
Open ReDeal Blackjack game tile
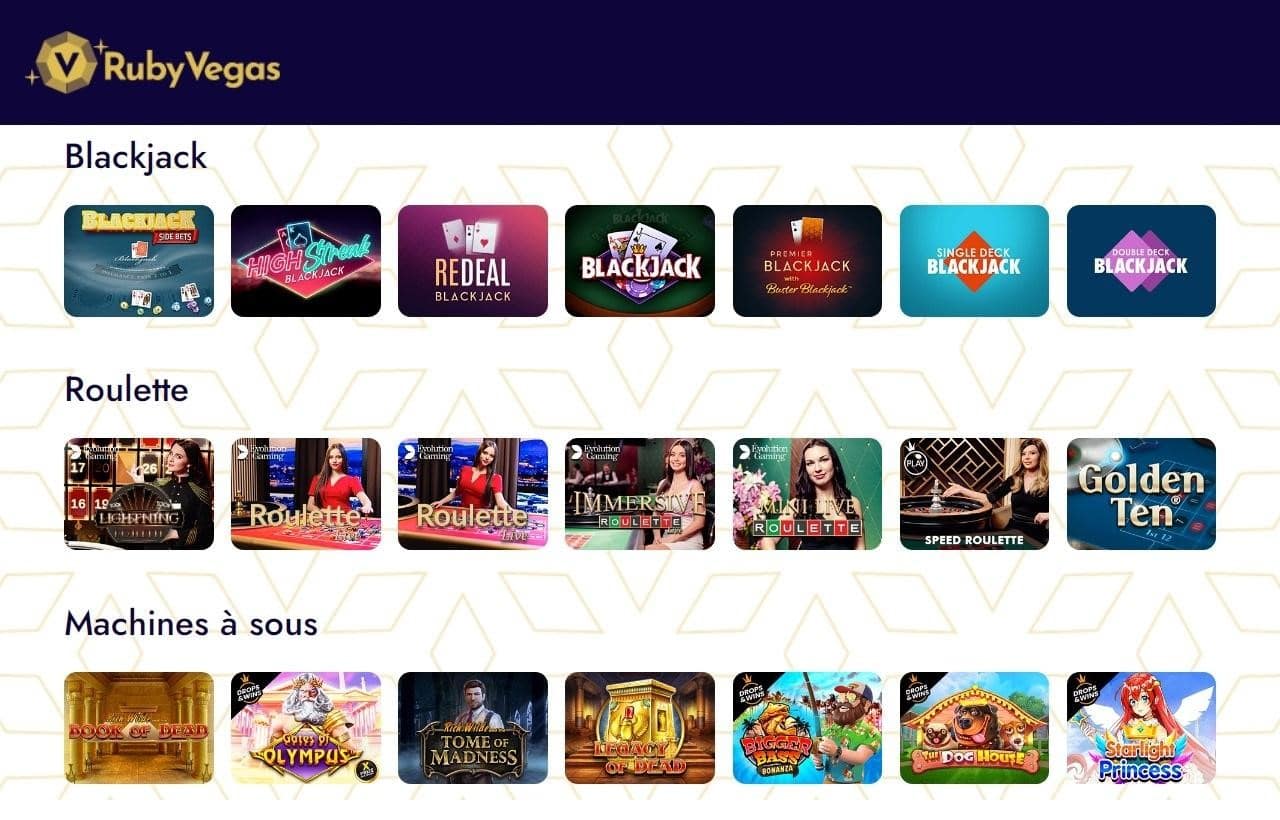473,261
